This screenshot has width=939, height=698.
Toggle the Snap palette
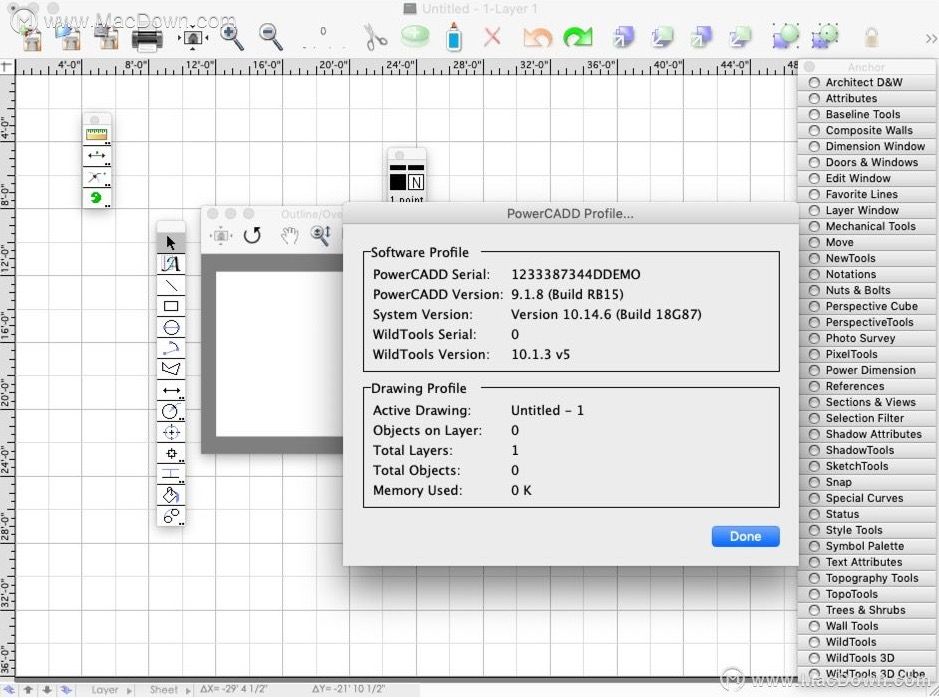[867, 482]
